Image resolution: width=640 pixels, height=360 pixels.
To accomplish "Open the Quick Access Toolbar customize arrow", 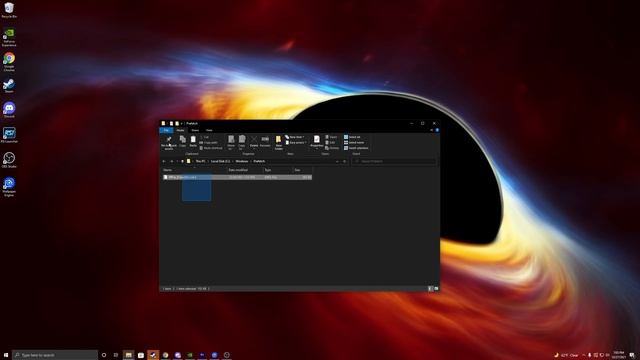I will [x=182, y=123].
